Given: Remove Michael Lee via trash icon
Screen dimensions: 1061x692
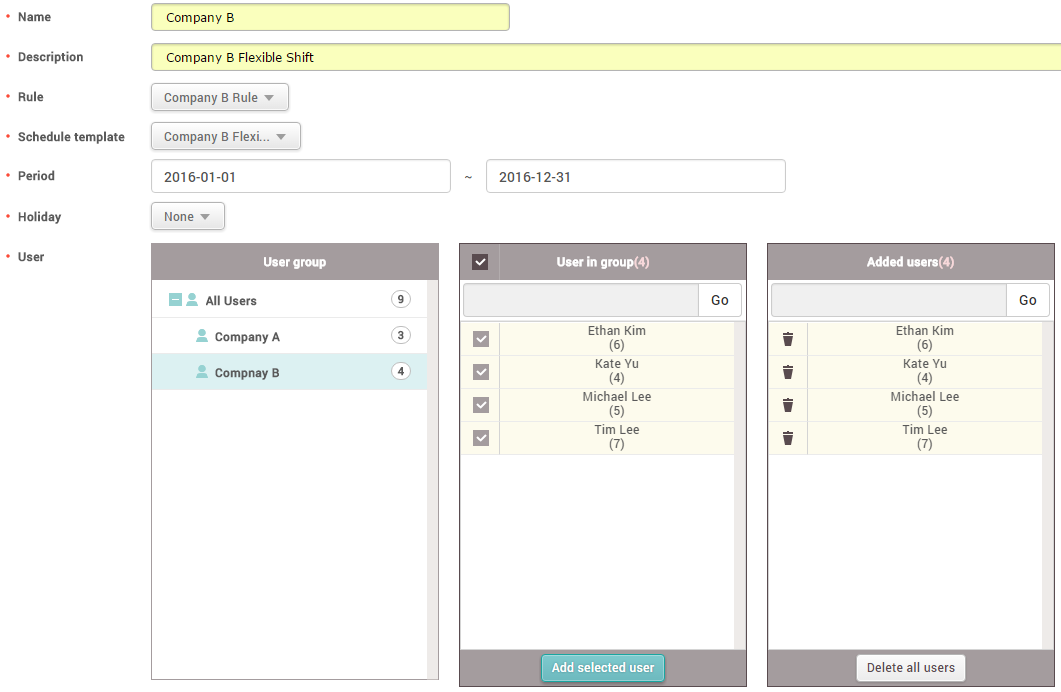Looking at the screenshot, I should point(788,405).
